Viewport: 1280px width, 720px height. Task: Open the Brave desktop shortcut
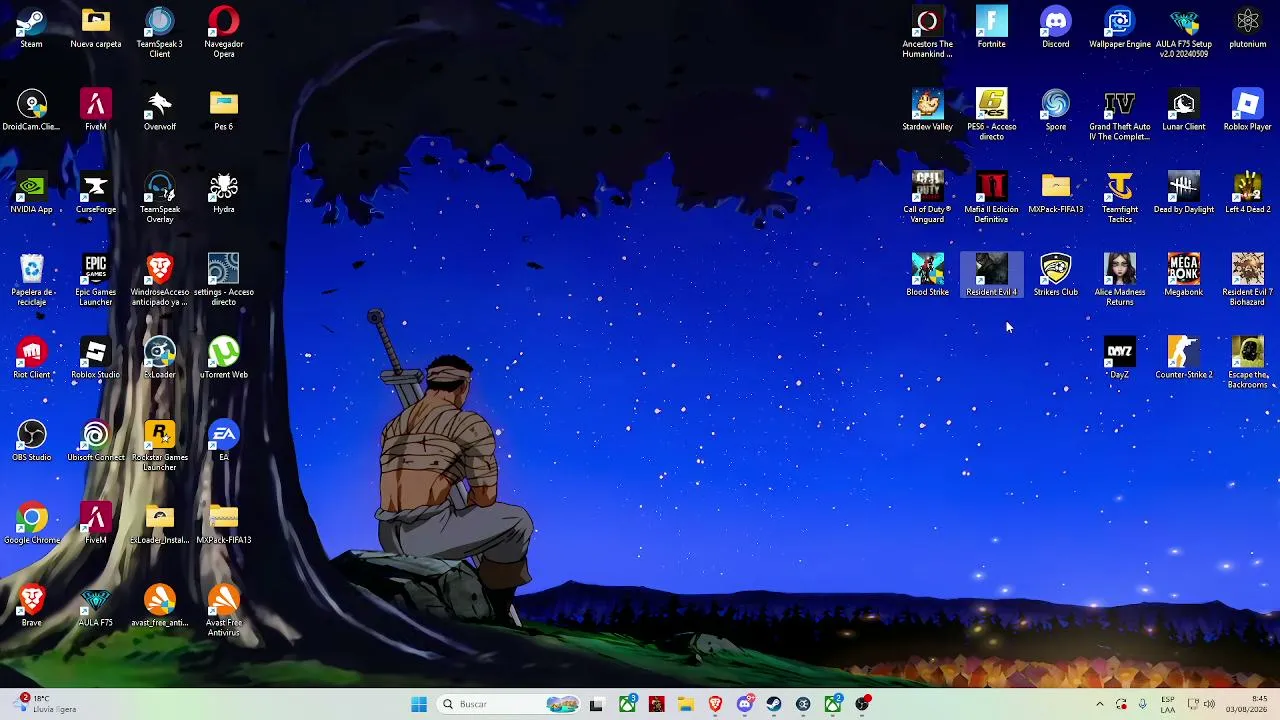32,607
